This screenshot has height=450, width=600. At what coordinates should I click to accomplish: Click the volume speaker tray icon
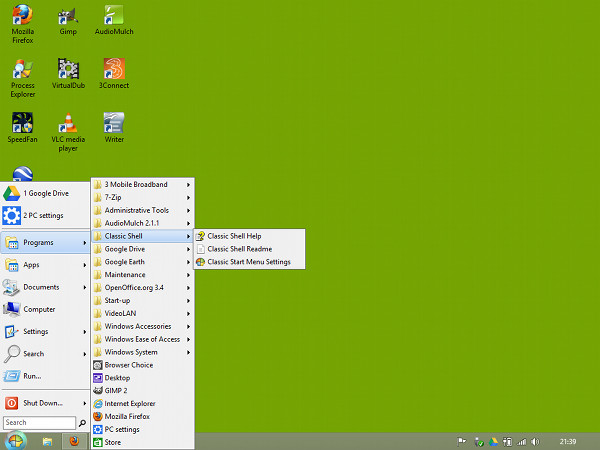535,442
